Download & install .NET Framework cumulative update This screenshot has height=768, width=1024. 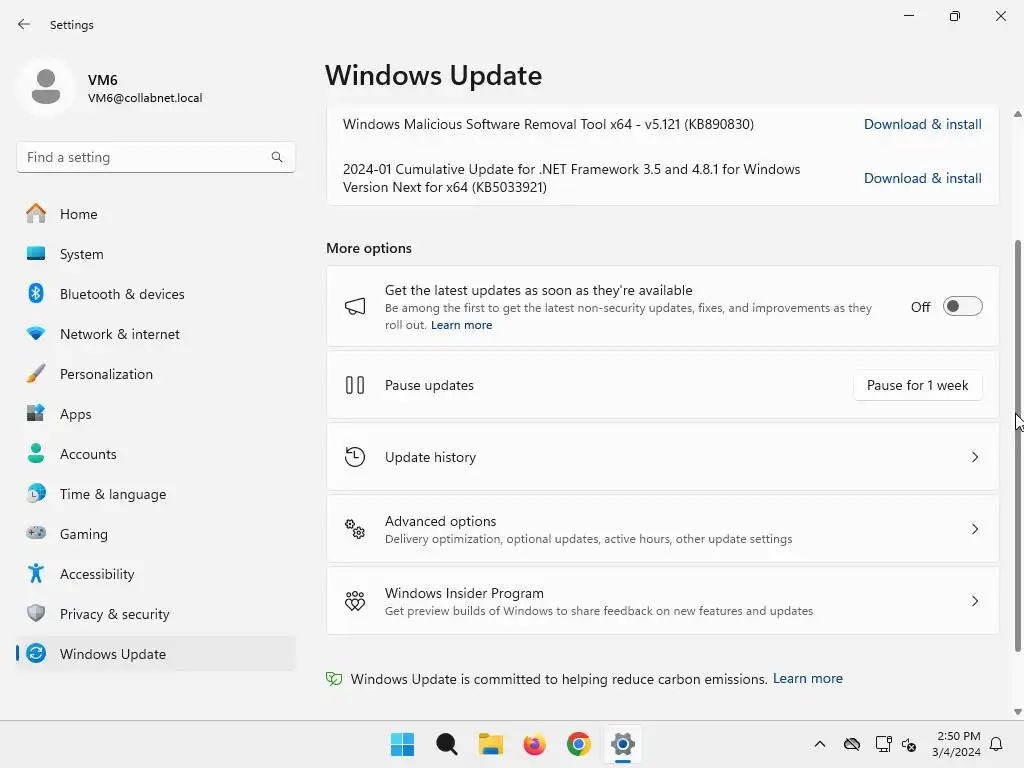(x=922, y=178)
